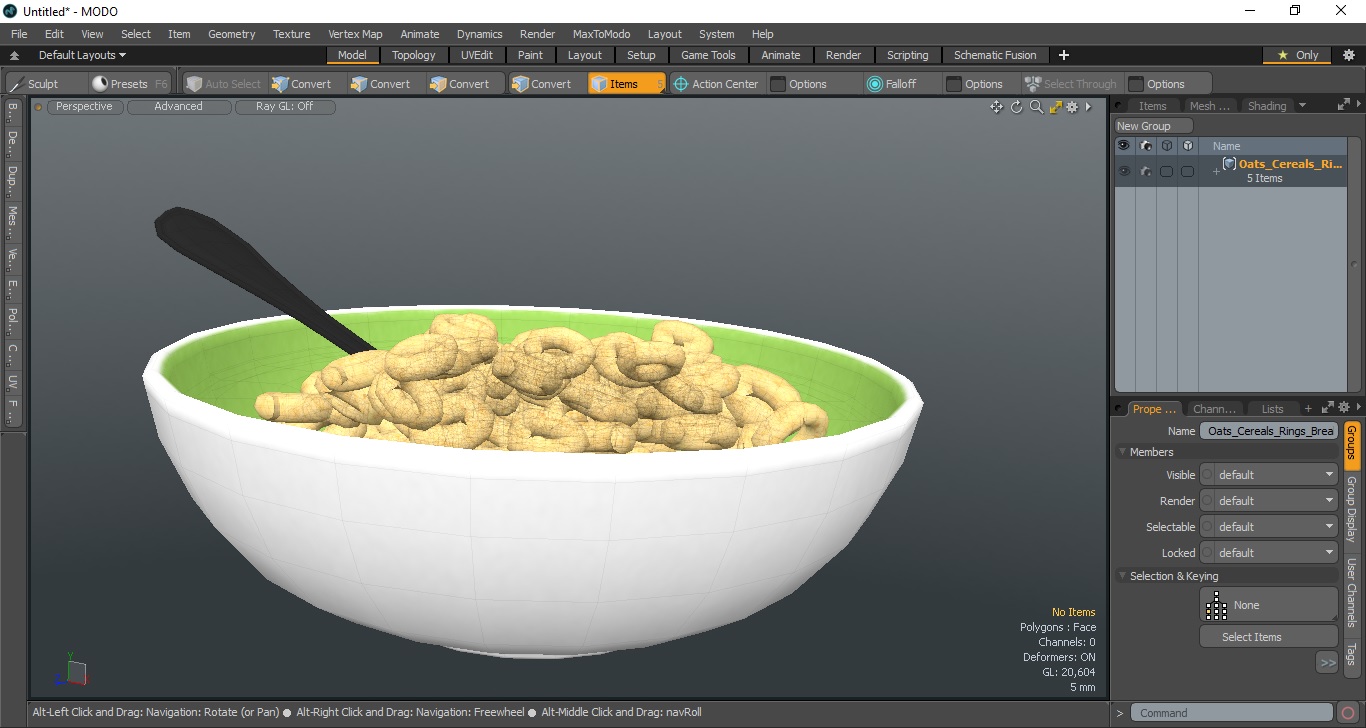Toggle locked box for Oats_Cereals group
This screenshot has width=1366, height=728.
pyautogui.click(x=1187, y=172)
